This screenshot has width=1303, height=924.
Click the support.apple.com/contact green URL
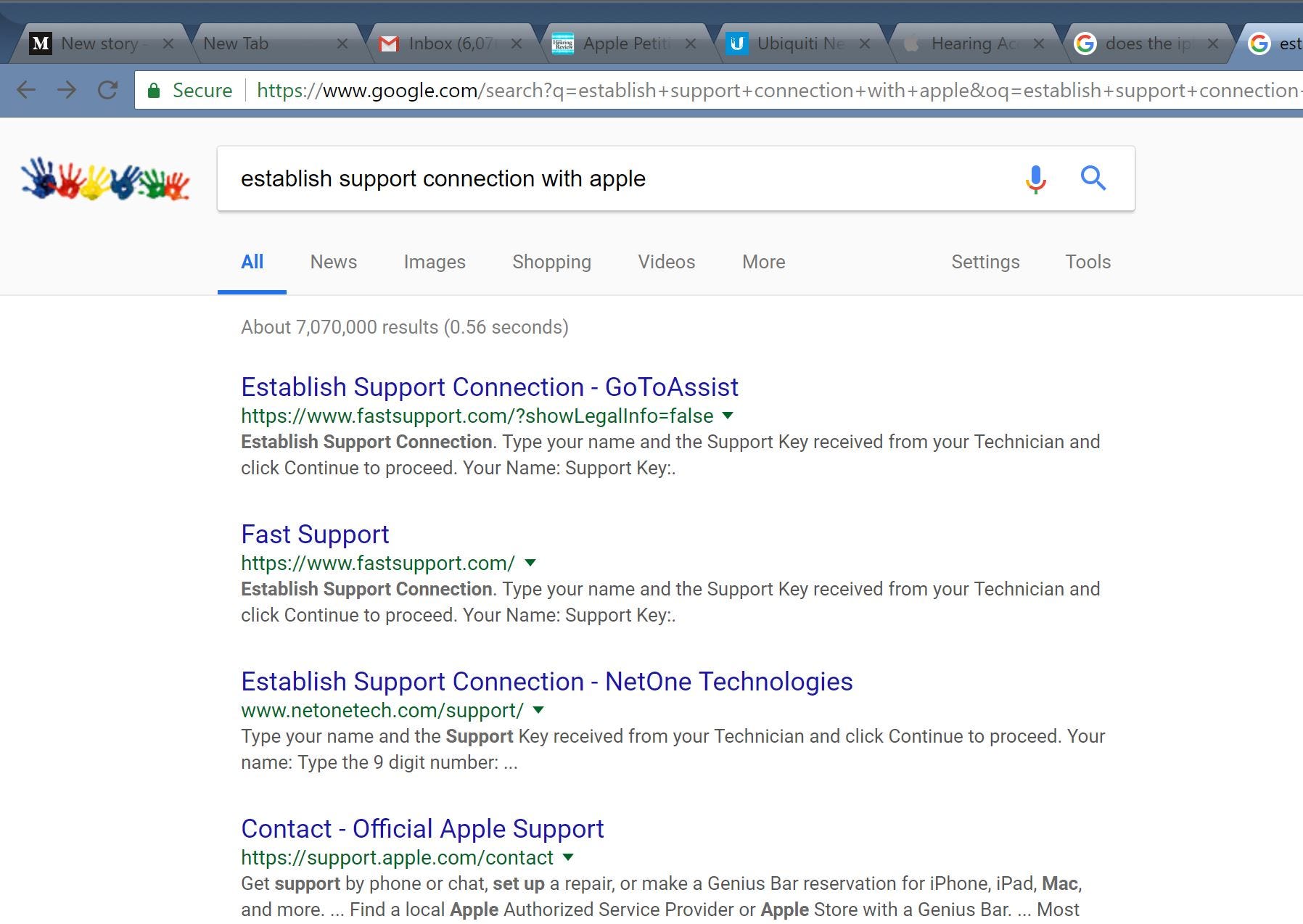397,857
